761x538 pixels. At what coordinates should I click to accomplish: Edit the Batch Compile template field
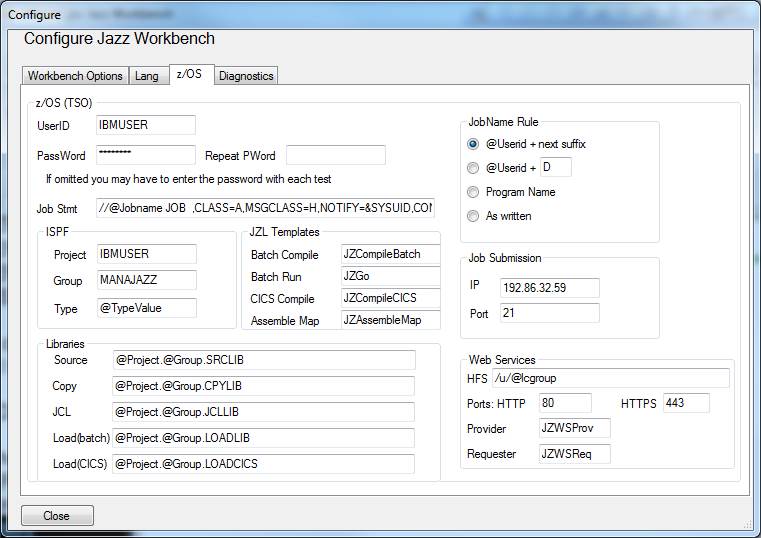click(391, 254)
